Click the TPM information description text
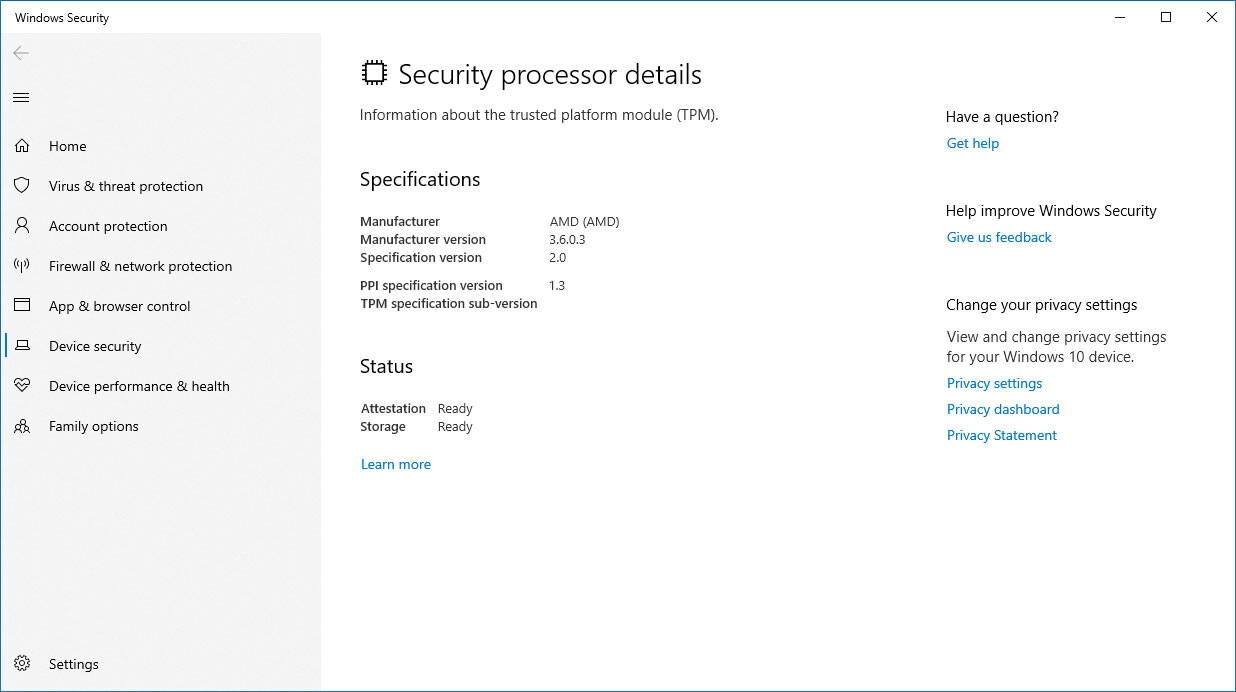The height and width of the screenshot is (692, 1236). coord(539,114)
